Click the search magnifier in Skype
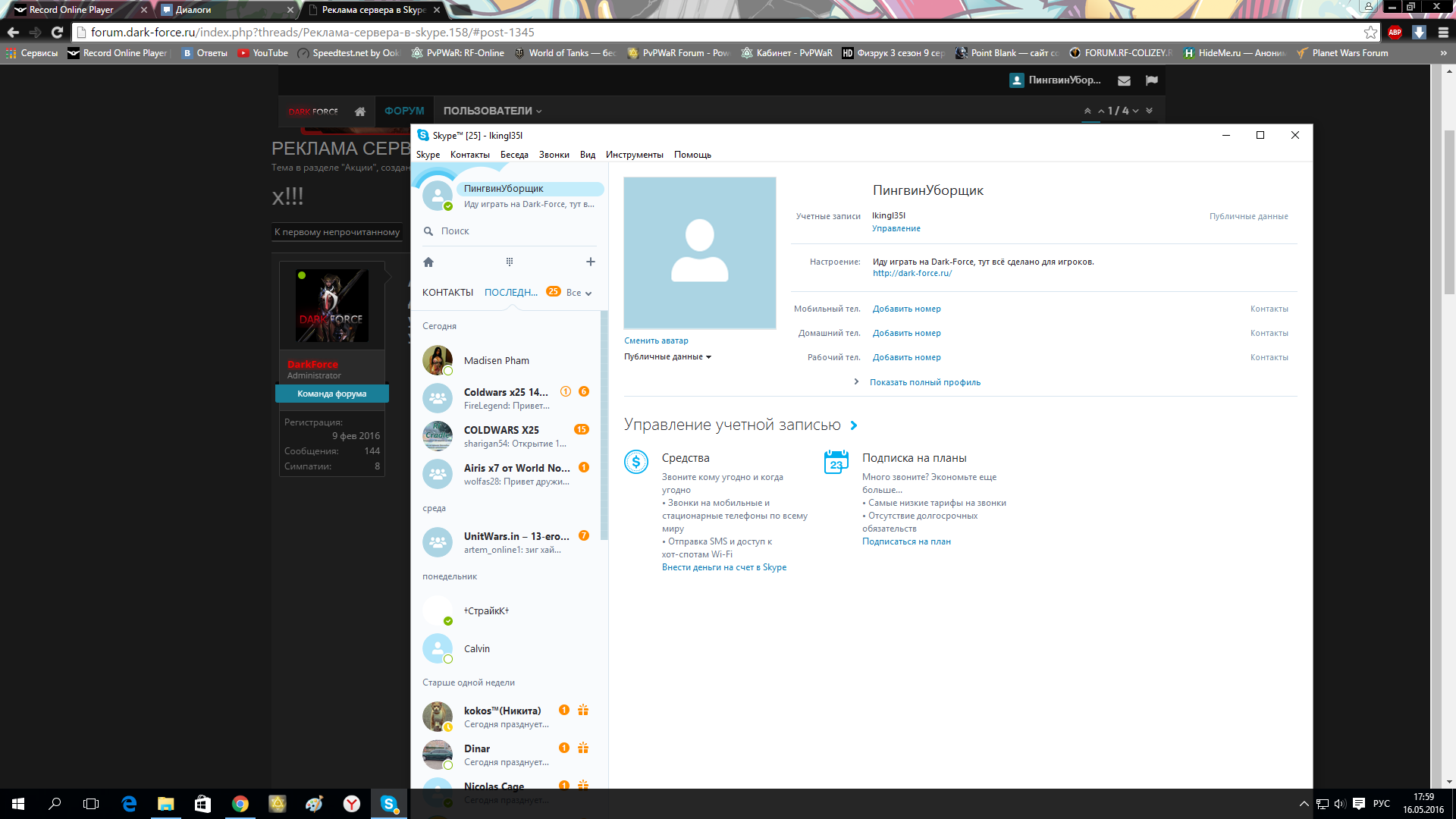This screenshot has width=1456, height=819. pos(428,231)
